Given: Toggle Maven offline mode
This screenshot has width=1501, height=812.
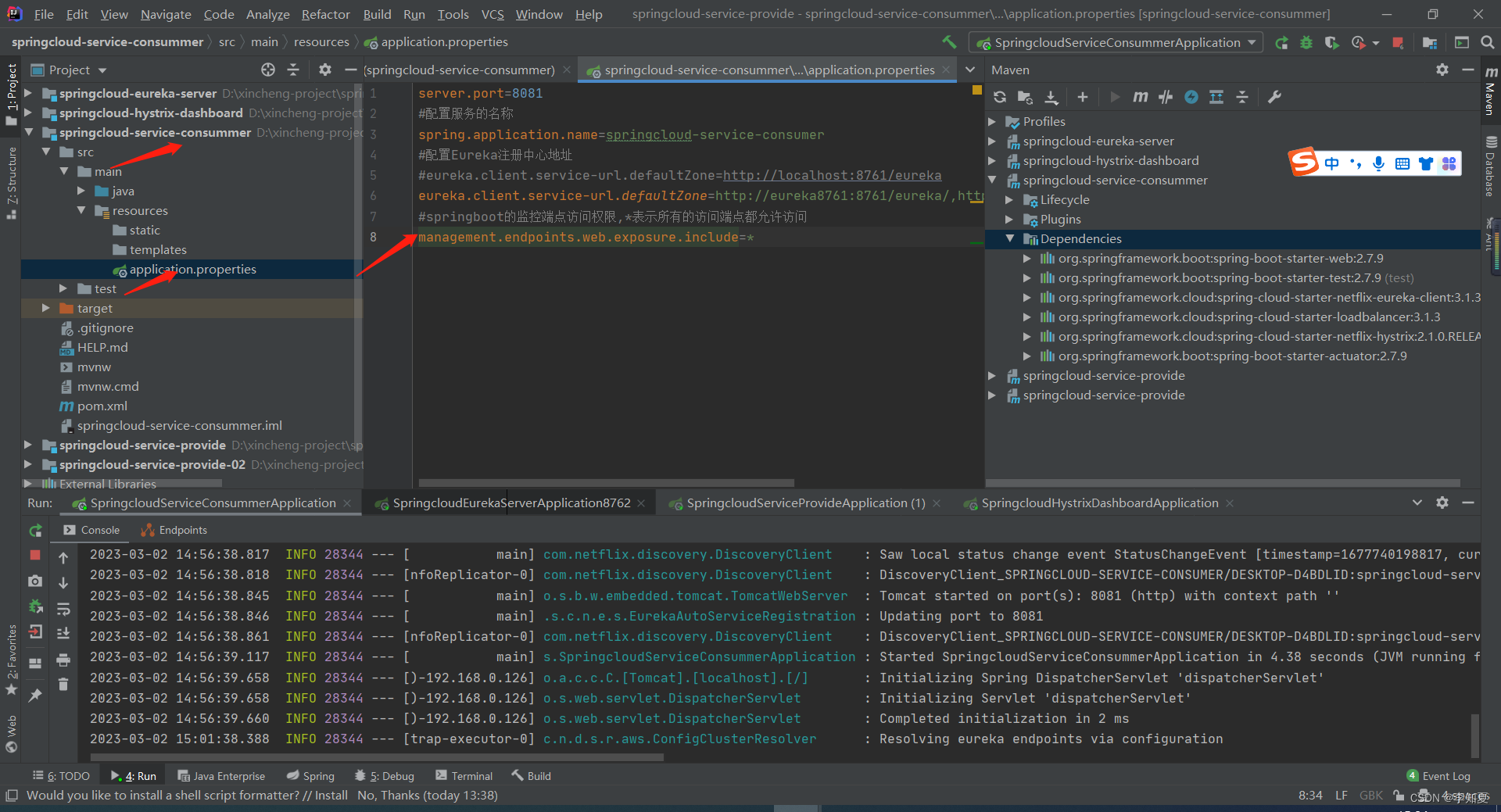Looking at the screenshot, I should pos(1166,97).
